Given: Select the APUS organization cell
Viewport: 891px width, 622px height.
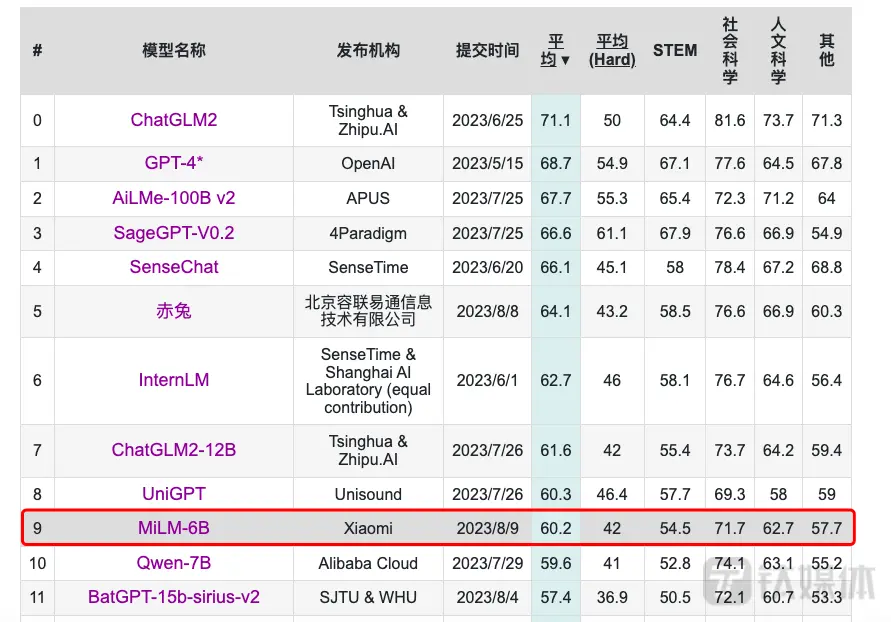Looking at the screenshot, I should click(x=368, y=198).
